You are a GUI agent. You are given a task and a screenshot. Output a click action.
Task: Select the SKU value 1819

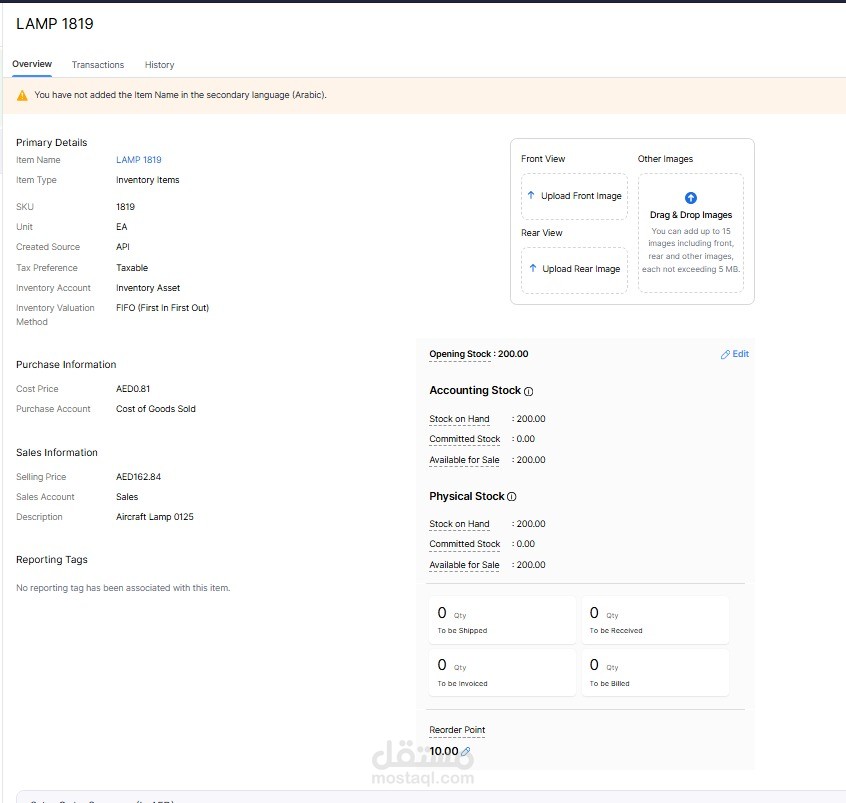coord(125,207)
